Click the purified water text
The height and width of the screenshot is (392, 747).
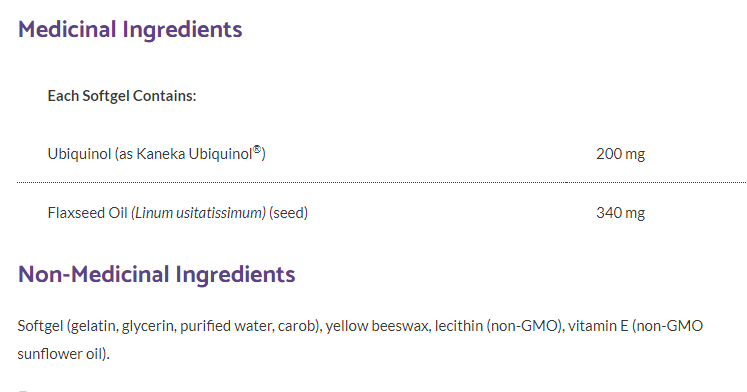coord(226,326)
